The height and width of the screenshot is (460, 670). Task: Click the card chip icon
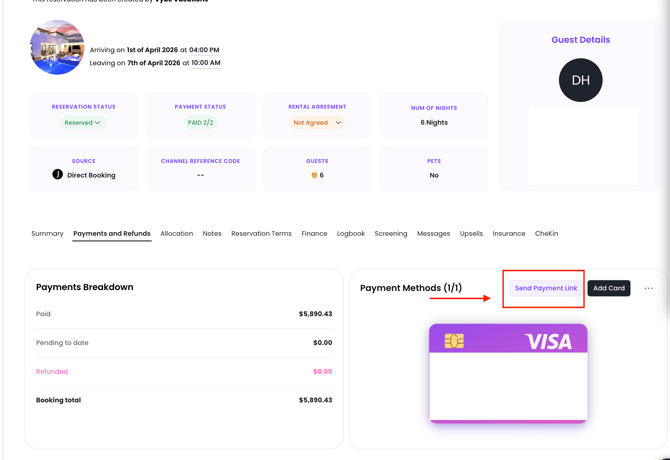point(454,341)
